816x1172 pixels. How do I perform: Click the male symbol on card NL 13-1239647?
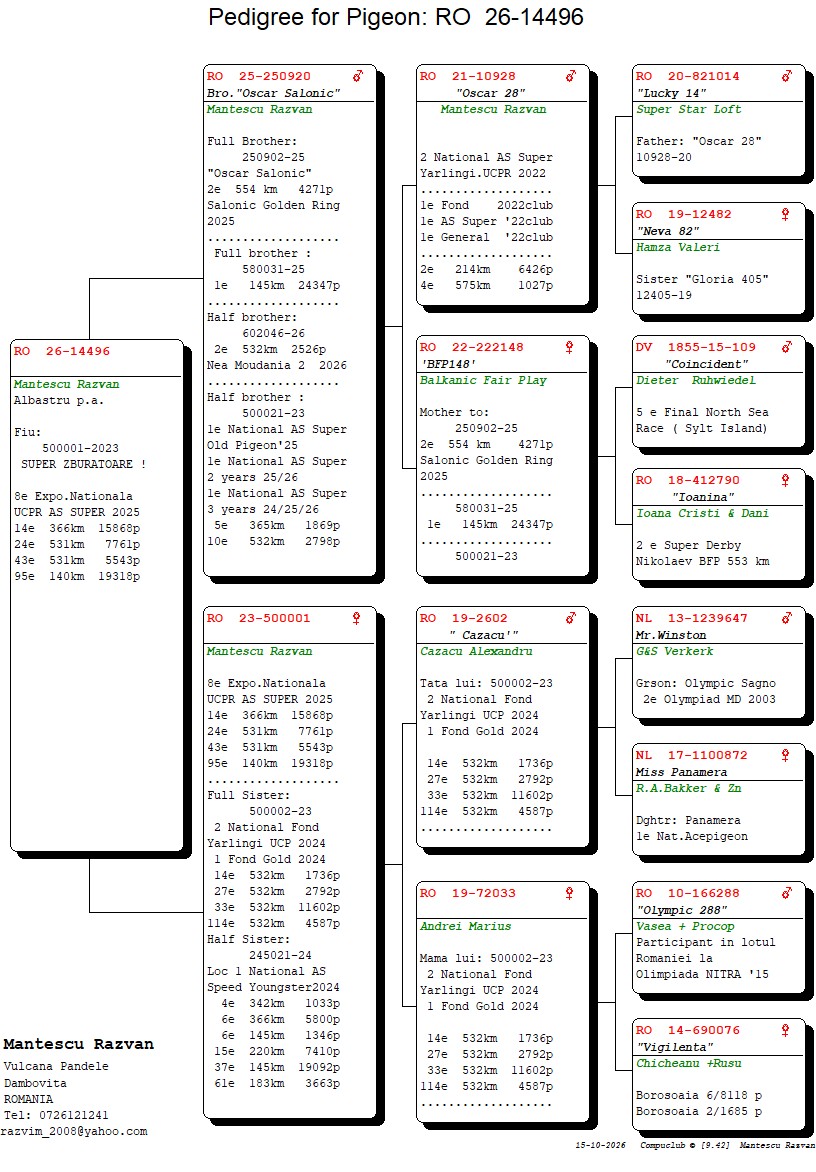(787, 618)
